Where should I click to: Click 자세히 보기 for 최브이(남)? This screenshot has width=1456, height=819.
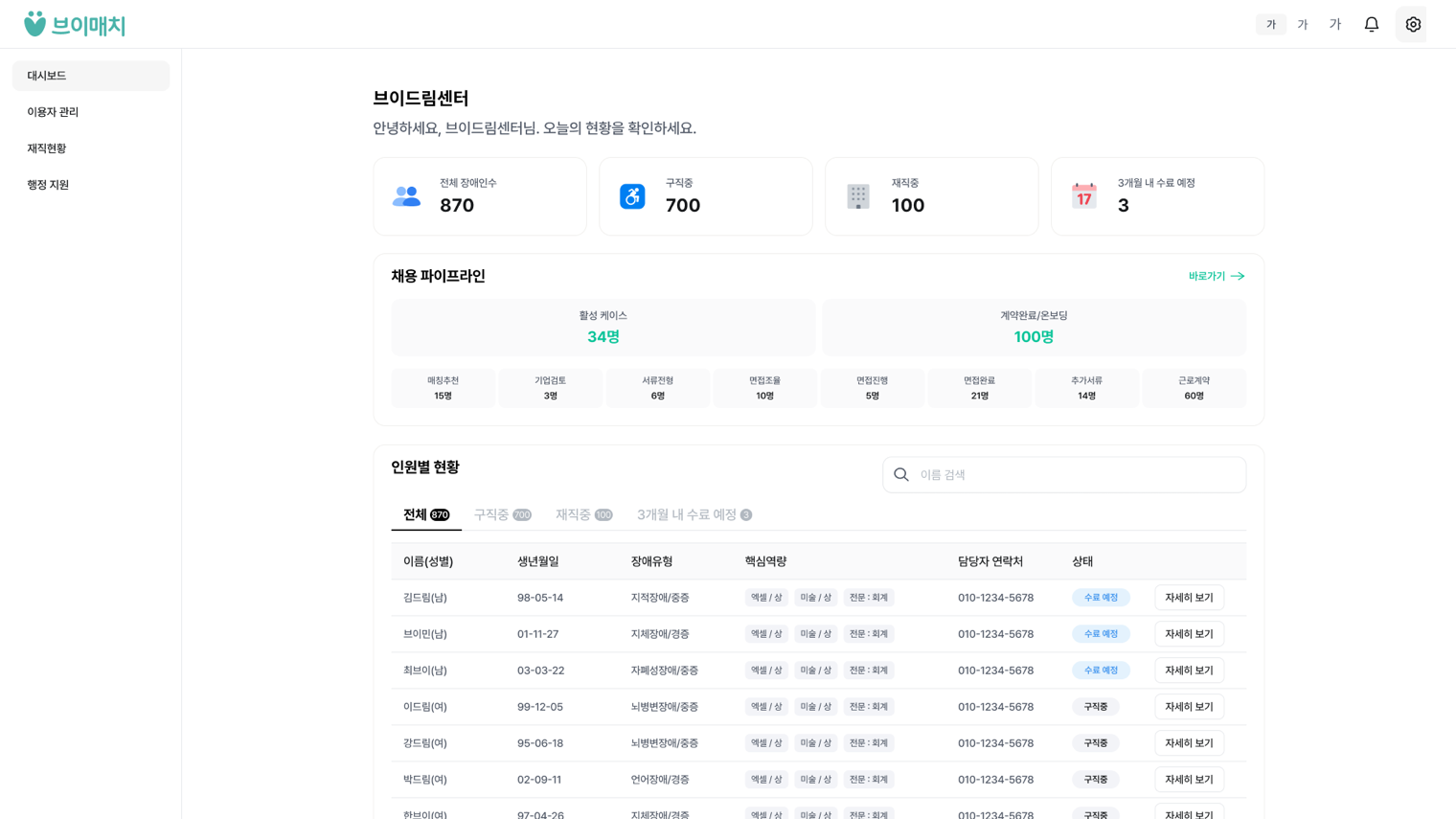1189,671
